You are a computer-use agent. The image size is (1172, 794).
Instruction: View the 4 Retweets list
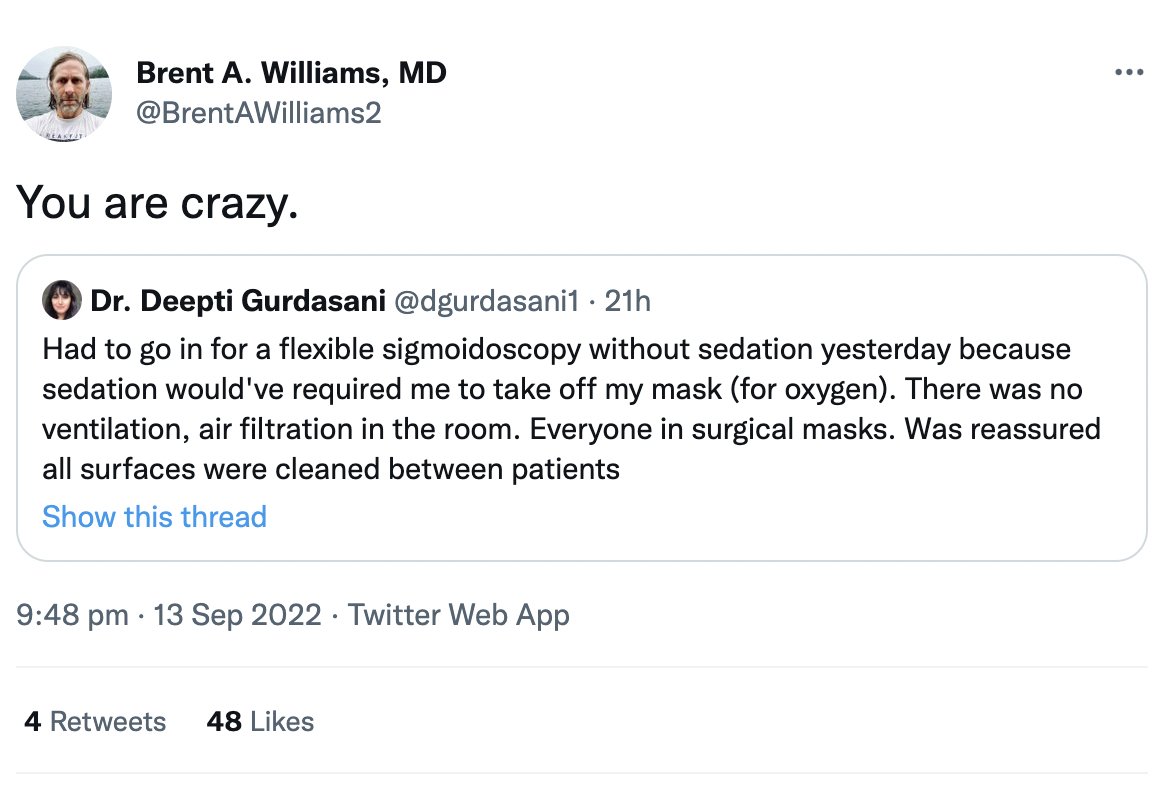tap(95, 722)
